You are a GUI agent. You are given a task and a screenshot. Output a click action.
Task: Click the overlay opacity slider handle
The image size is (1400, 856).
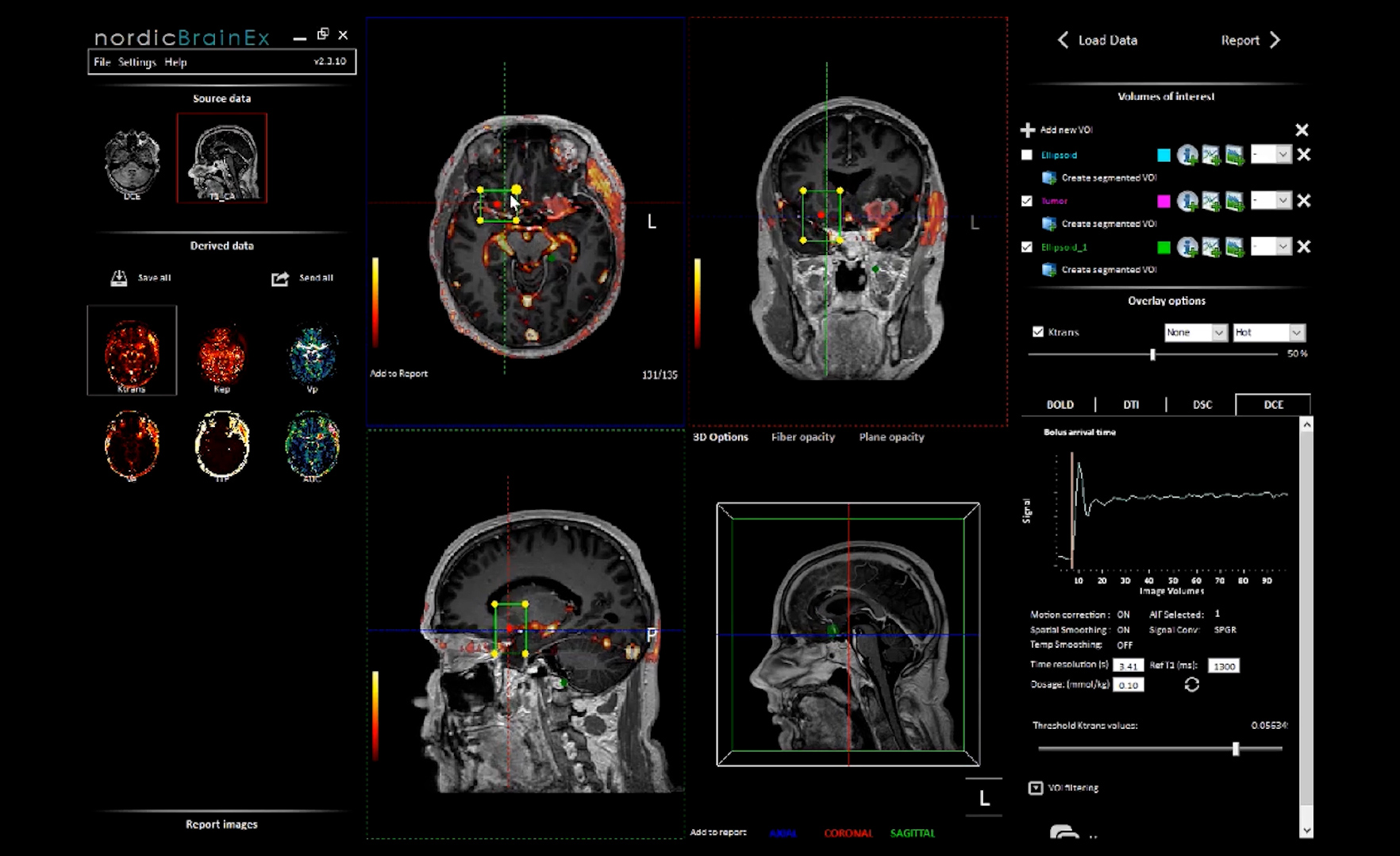[x=1152, y=354]
